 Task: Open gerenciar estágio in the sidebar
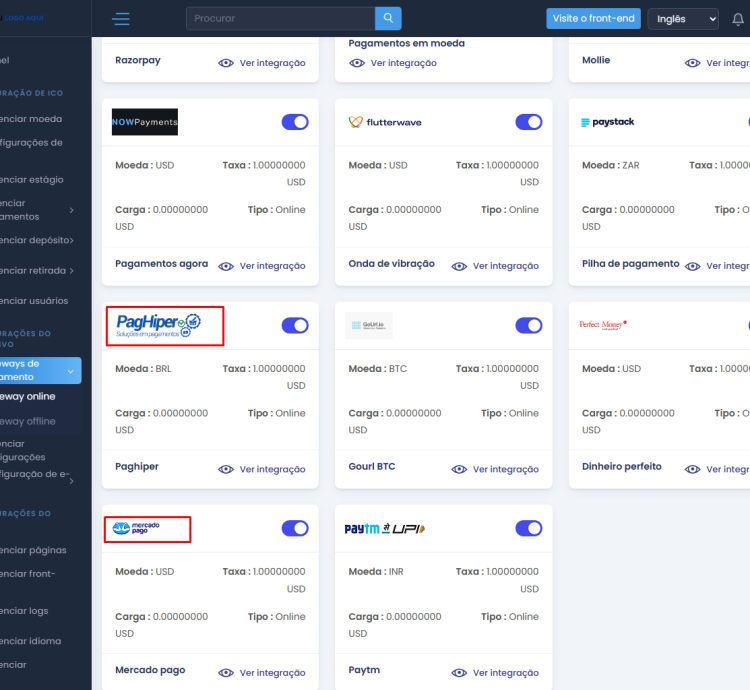(x=32, y=179)
